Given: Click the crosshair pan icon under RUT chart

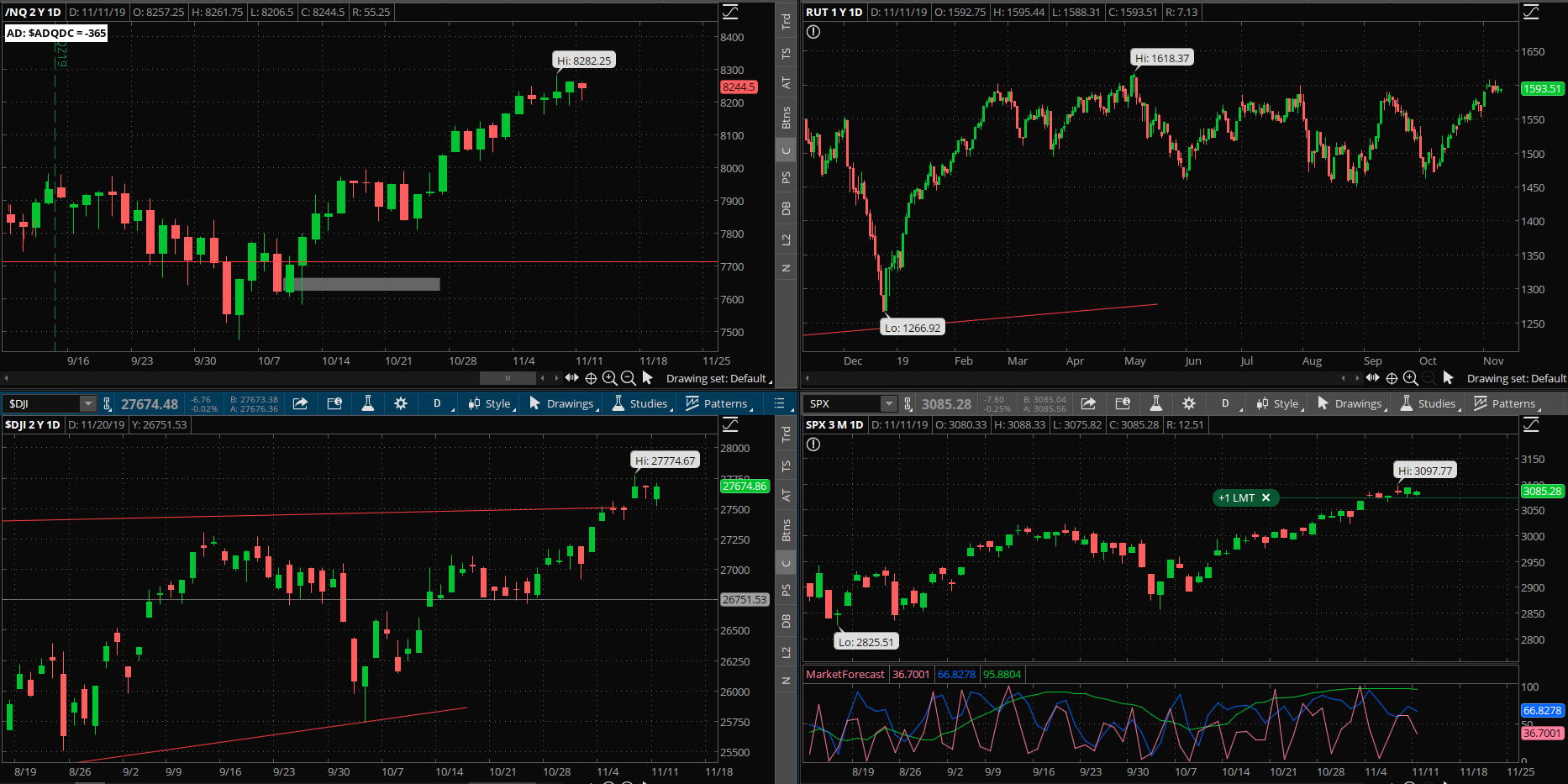Looking at the screenshot, I should (1392, 378).
